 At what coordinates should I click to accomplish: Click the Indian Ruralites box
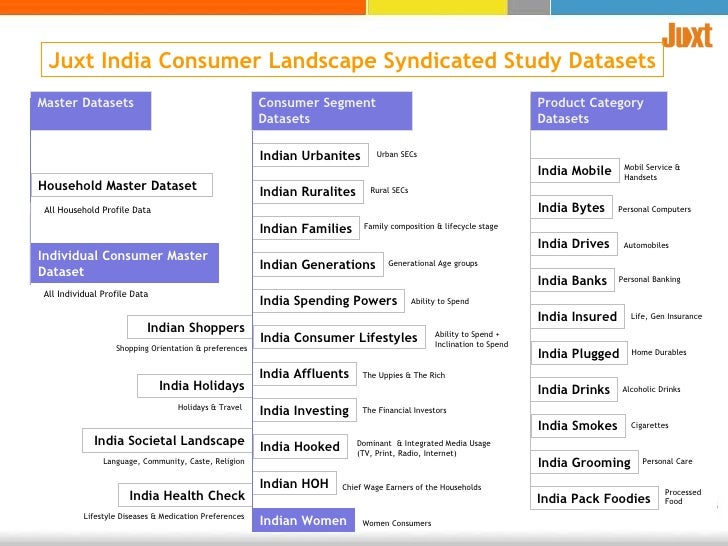click(x=308, y=191)
